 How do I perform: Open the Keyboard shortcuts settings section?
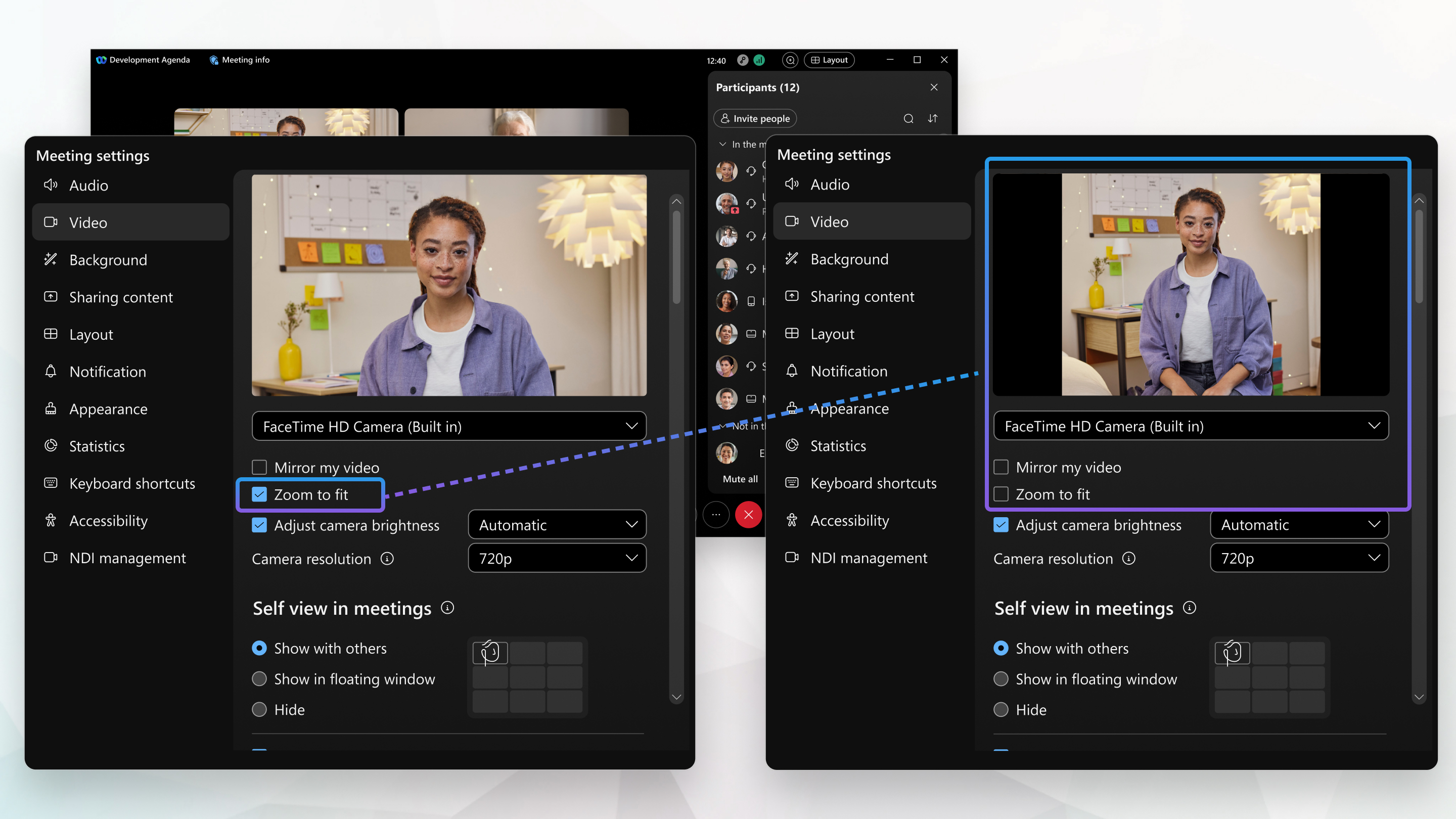coord(131,483)
